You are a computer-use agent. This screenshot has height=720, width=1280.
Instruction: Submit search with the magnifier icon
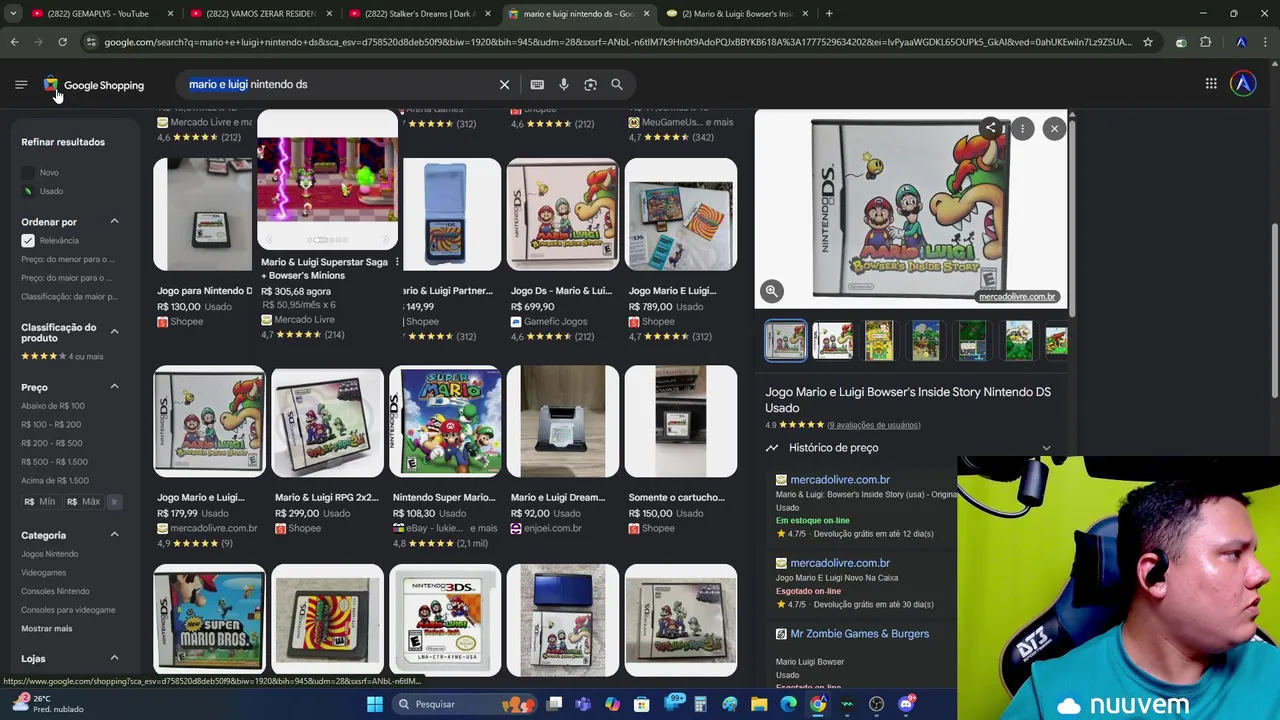617,85
